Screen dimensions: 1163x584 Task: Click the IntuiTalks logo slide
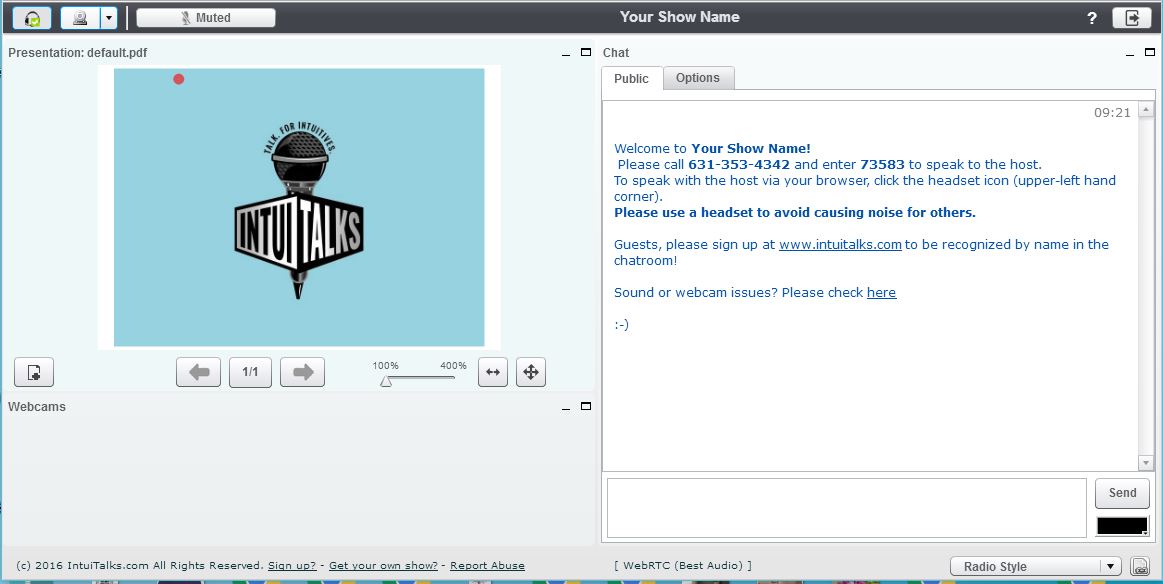point(299,207)
